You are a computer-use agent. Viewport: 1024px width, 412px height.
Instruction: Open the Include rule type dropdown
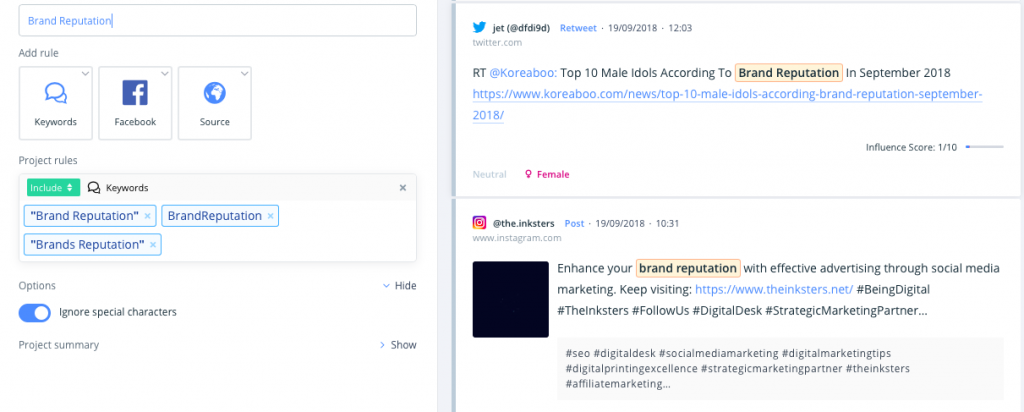pyautogui.click(x=52, y=187)
